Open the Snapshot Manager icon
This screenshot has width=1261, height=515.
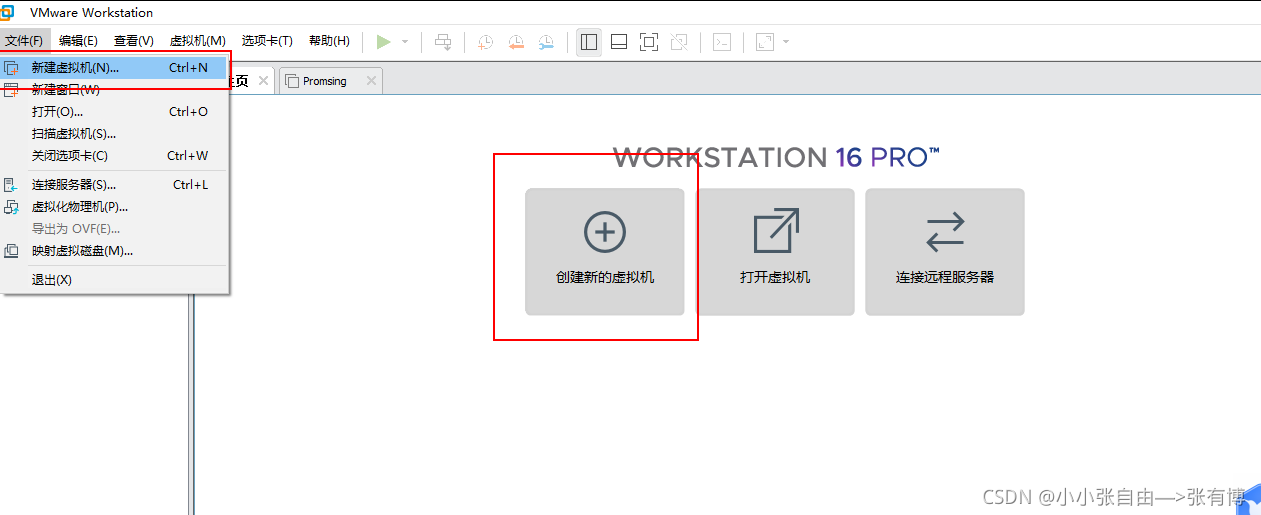click(546, 42)
